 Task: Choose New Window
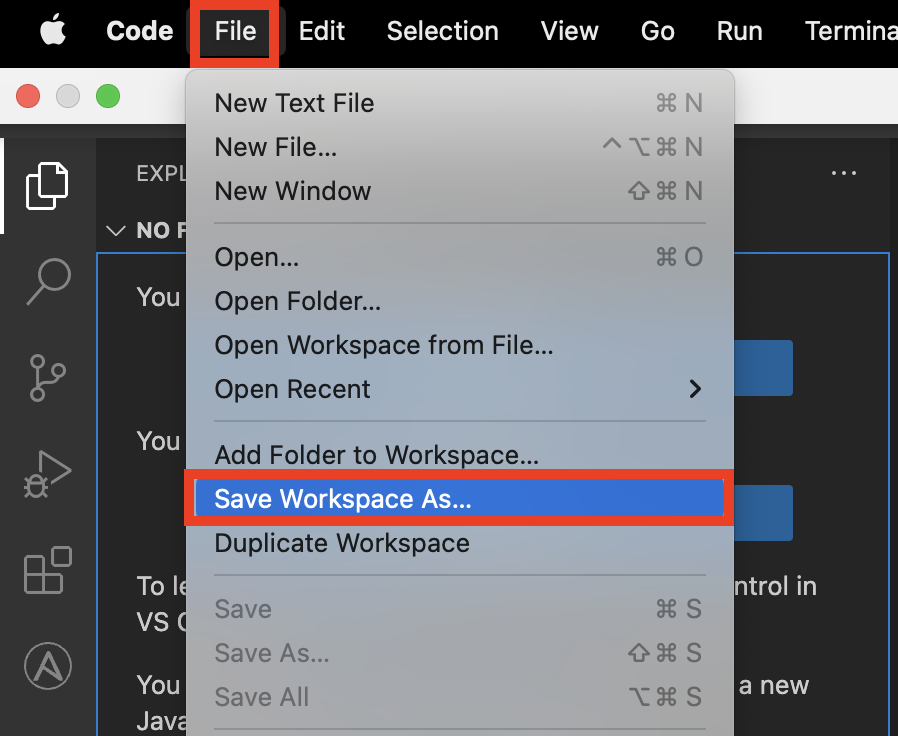(x=460, y=191)
